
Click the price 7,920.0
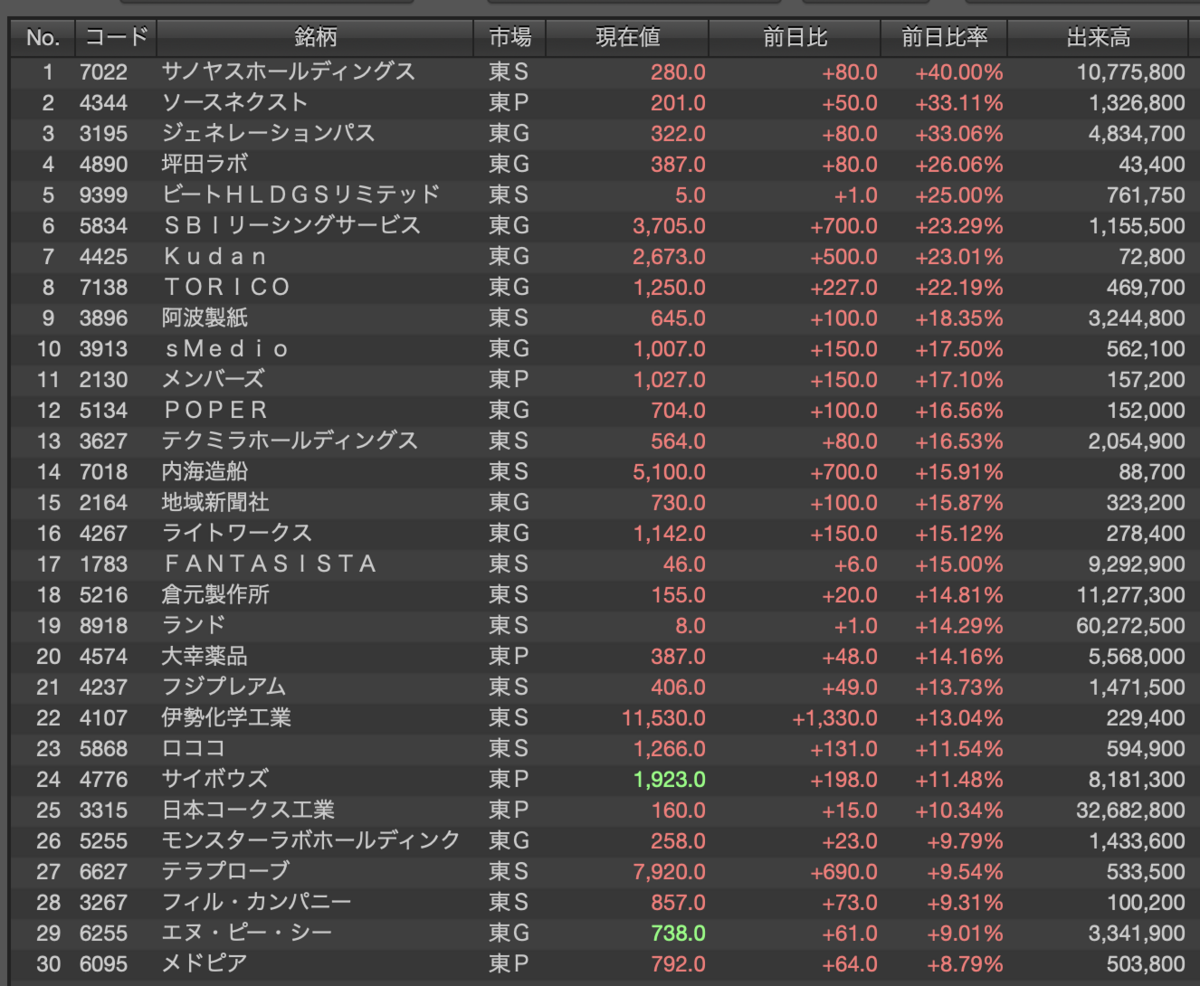[669, 872]
